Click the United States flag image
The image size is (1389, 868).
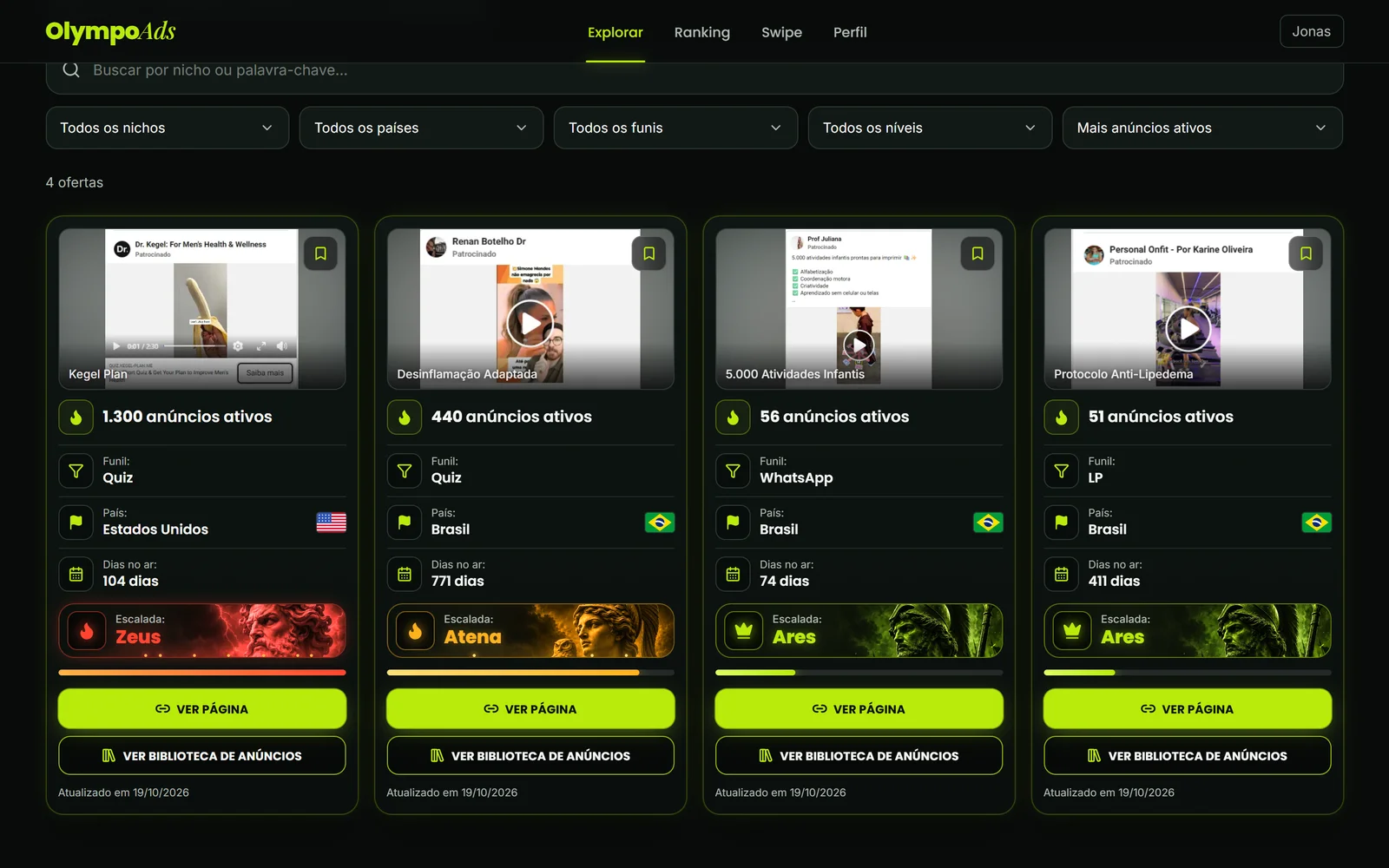pos(331,522)
